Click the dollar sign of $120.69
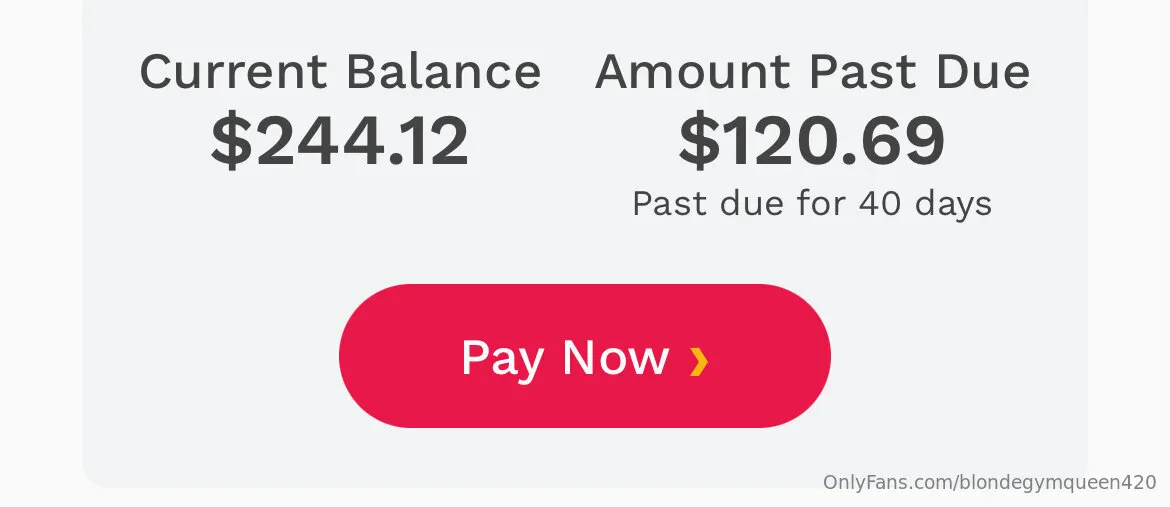 (x=699, y=141)
